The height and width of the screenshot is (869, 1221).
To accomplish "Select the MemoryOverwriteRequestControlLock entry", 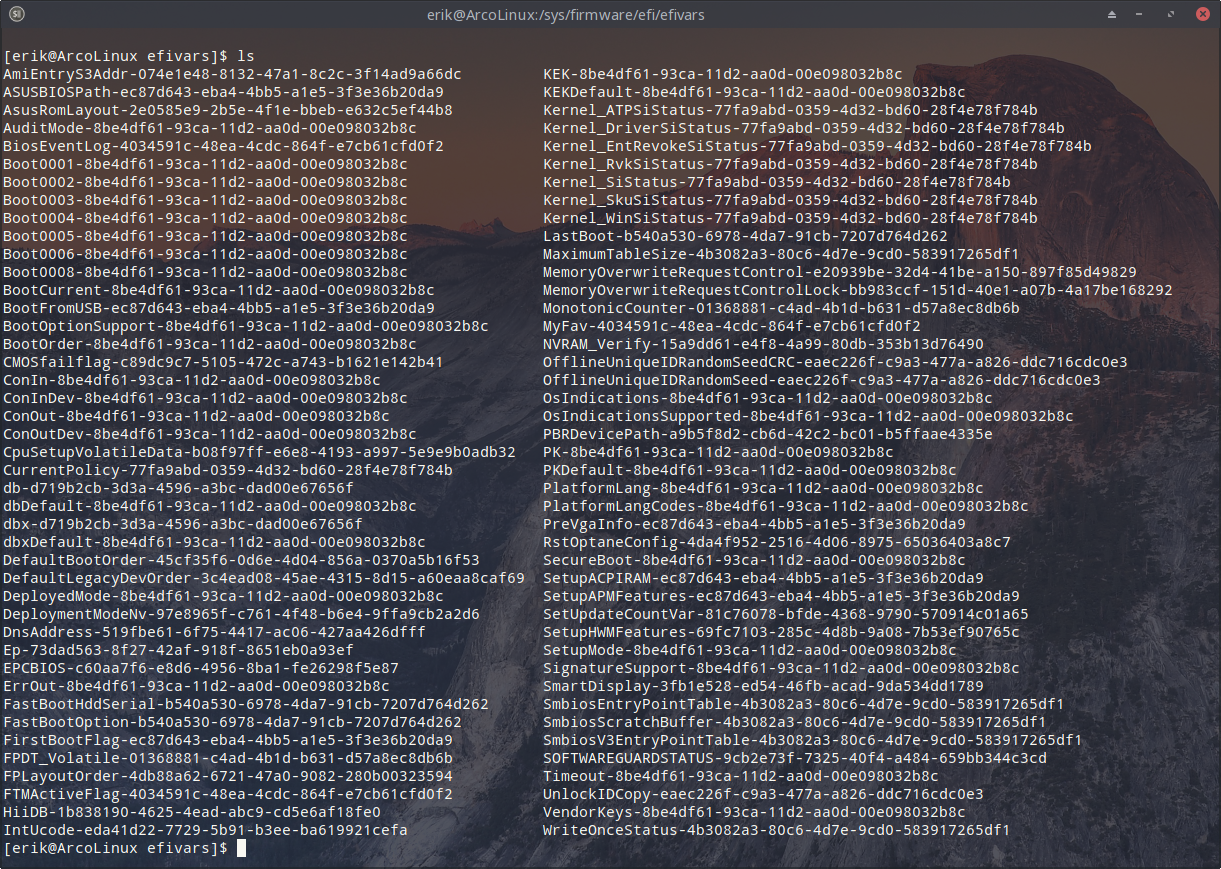I will point(858,290).
